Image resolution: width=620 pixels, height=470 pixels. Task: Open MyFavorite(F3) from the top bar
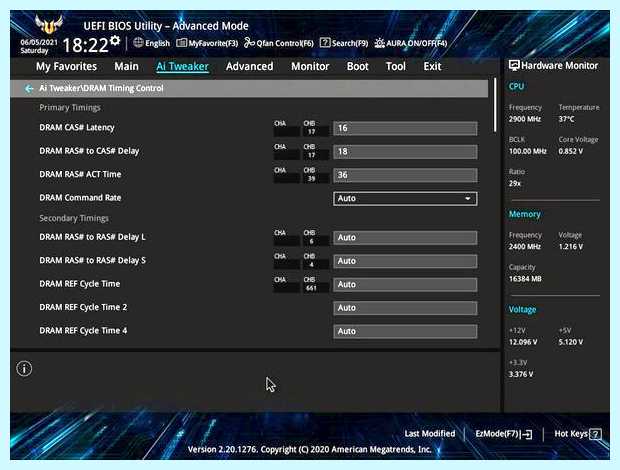[x=207, y=43]
